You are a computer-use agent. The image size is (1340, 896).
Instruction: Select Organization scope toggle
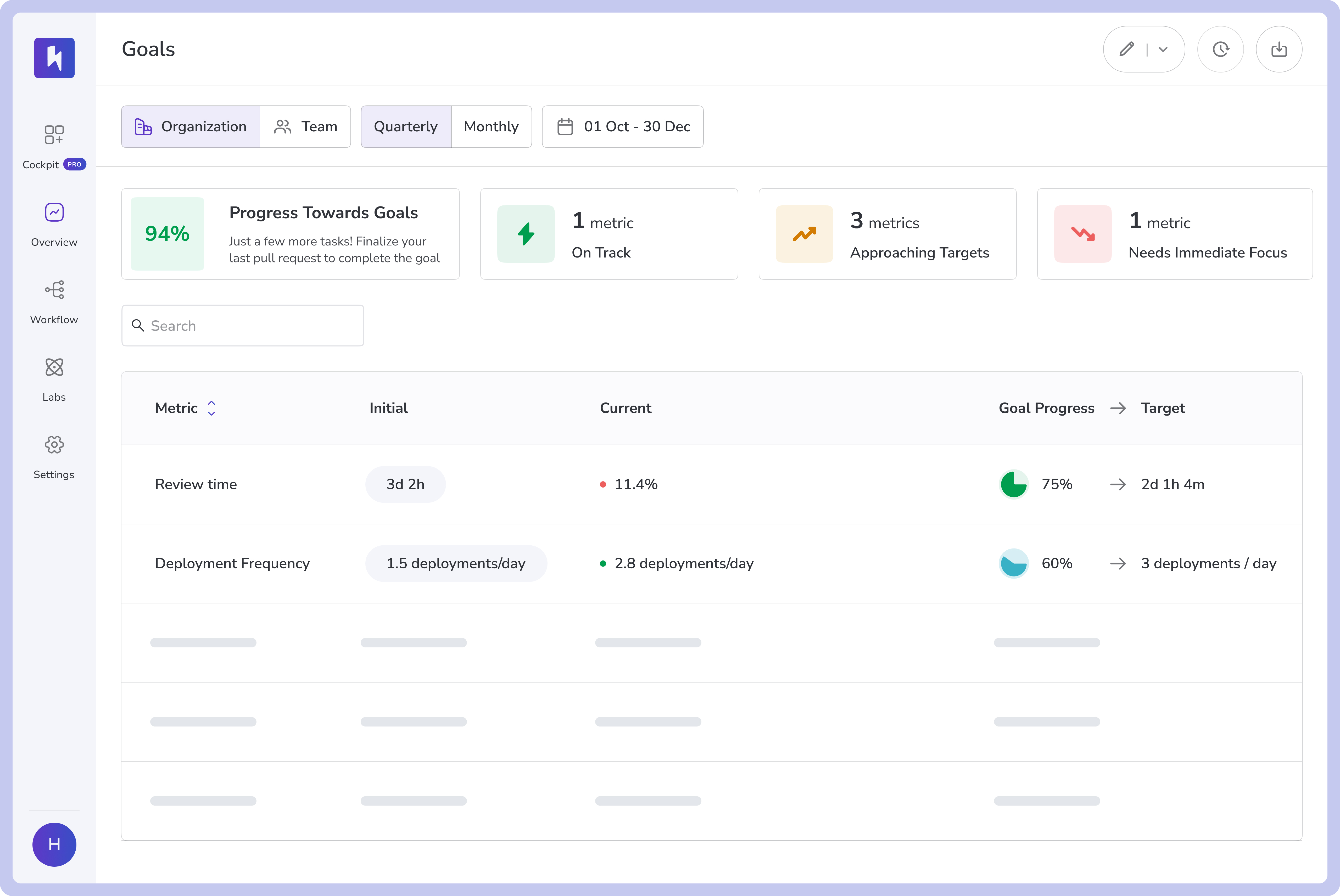pyautogui.click(x=191, y=126)
